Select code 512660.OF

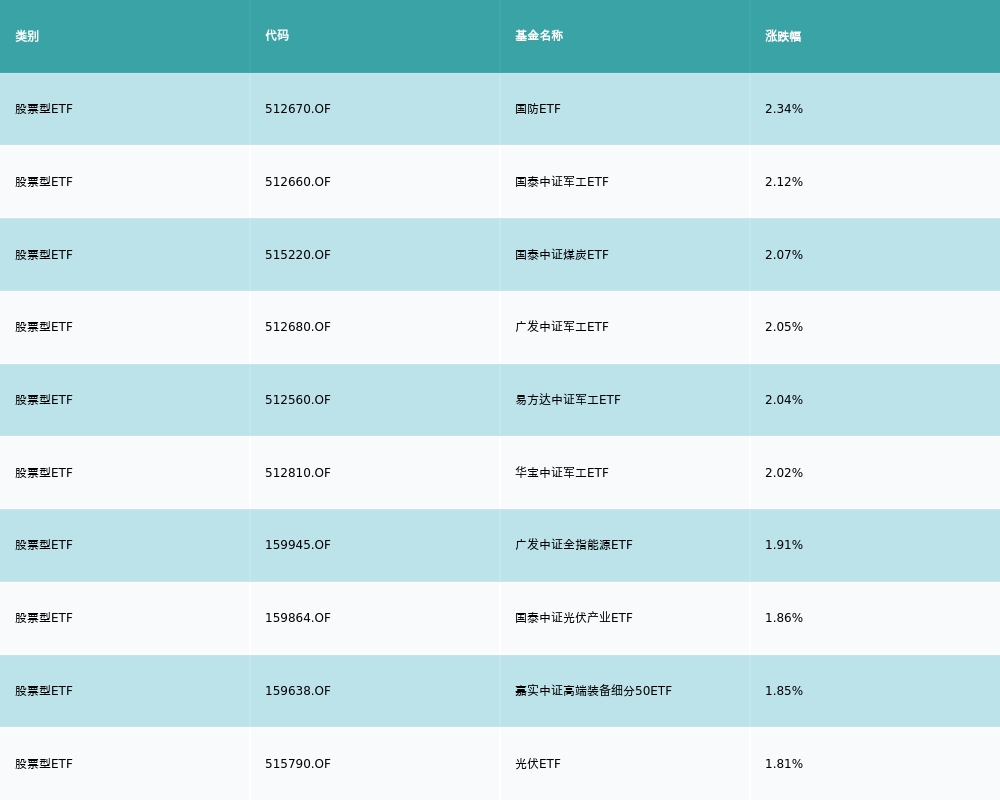click(x=298, y=182)
